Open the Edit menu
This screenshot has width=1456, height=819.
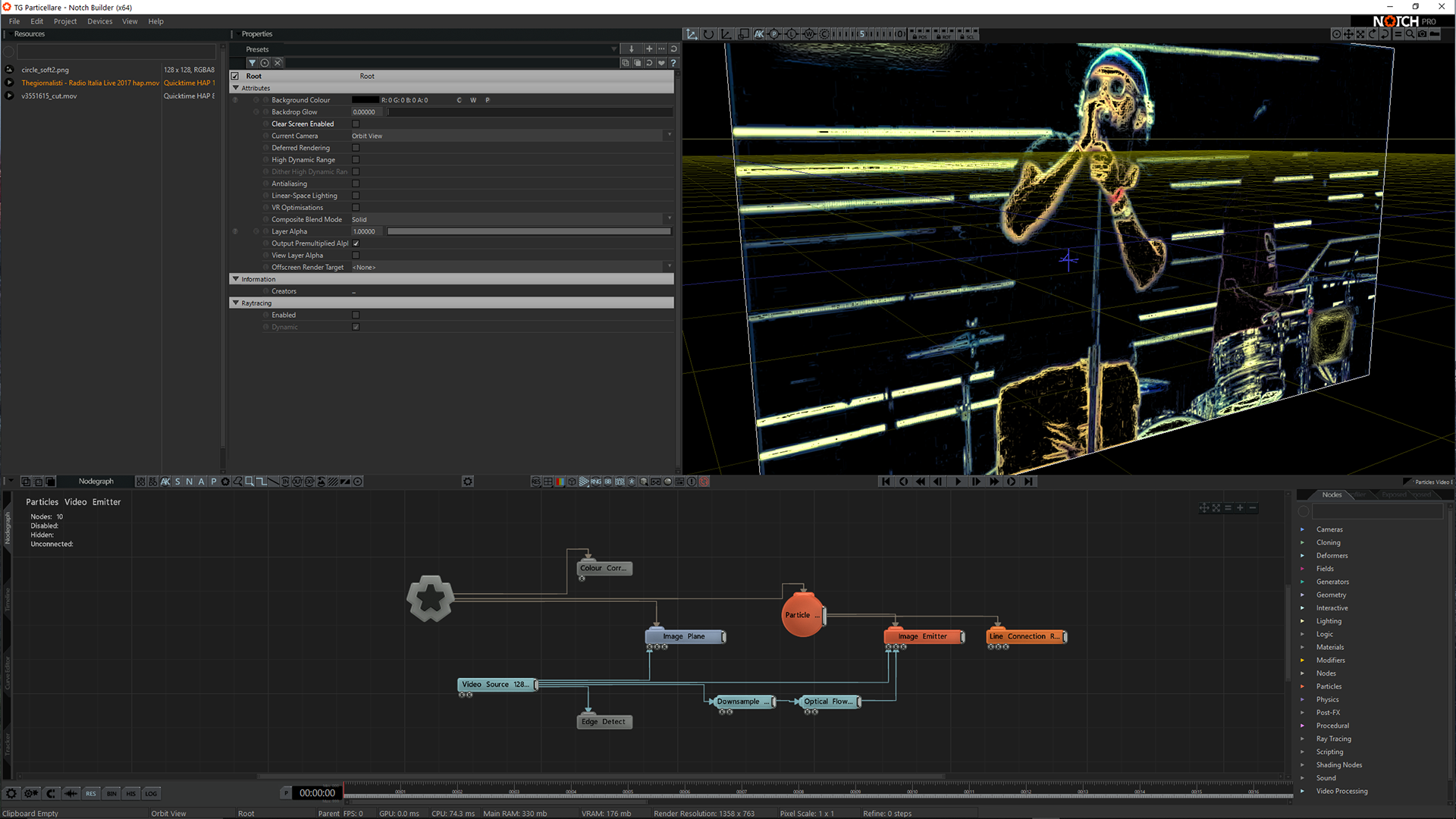click(x=36, y=21)
